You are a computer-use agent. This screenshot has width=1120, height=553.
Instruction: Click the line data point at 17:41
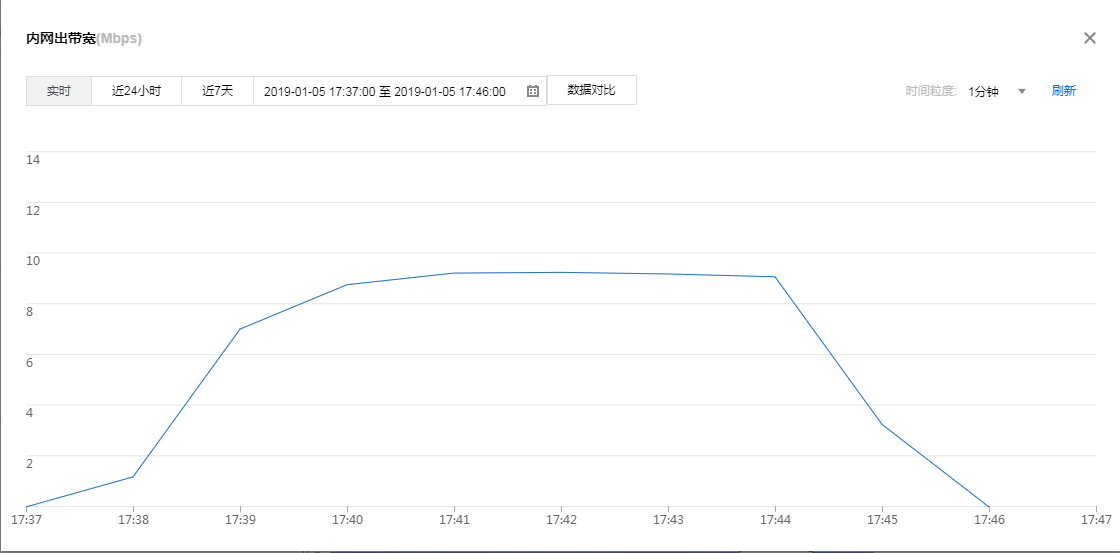coord(454,273)
